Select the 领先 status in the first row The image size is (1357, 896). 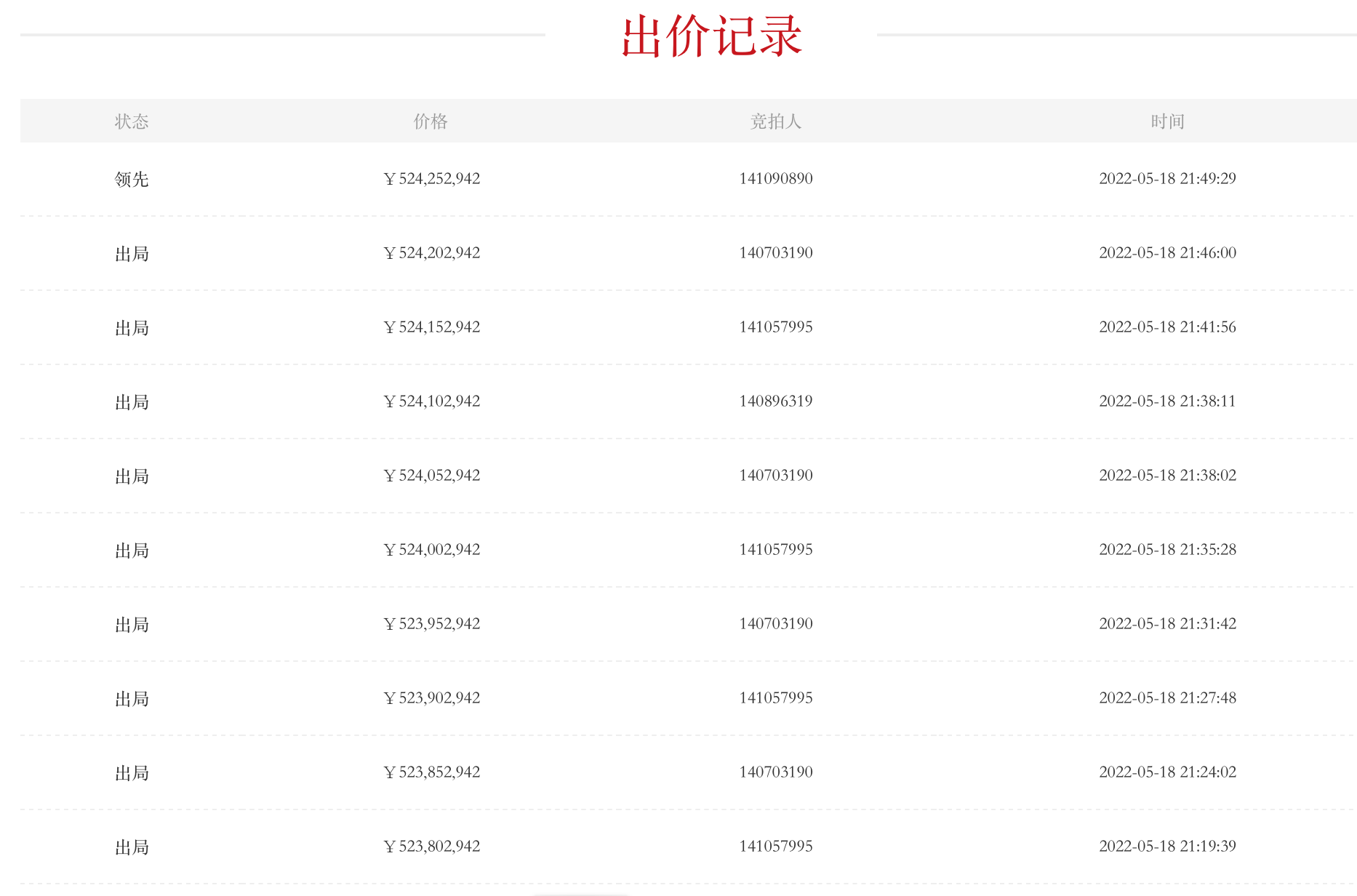pyautogui.click(x=132, y=179)
